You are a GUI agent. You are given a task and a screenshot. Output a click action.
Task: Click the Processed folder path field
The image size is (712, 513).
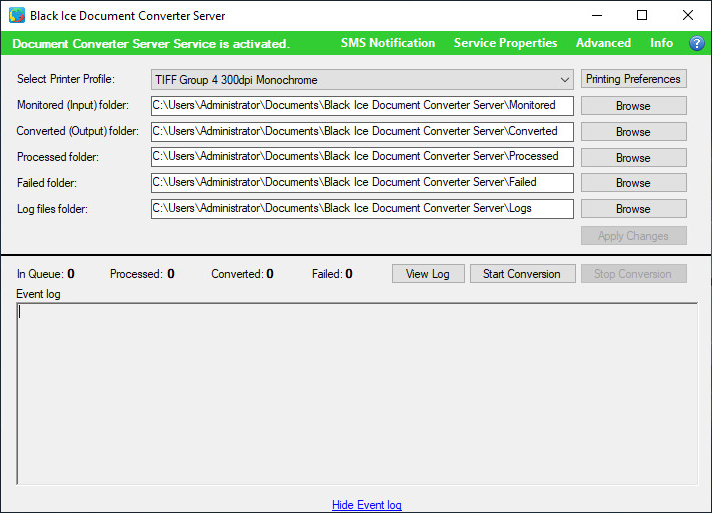362,157
